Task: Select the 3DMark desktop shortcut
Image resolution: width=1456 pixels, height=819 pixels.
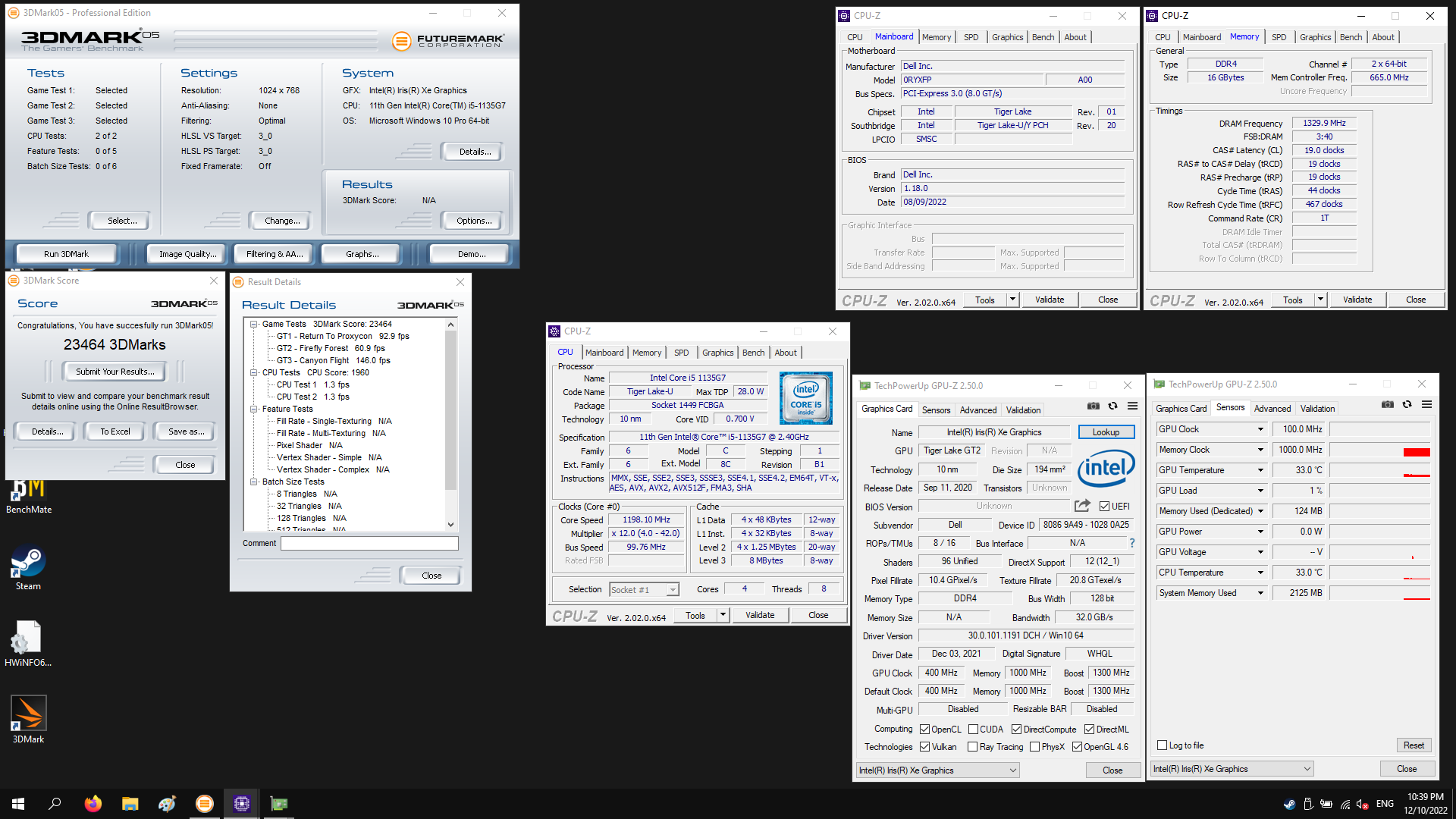Action: 28,720
